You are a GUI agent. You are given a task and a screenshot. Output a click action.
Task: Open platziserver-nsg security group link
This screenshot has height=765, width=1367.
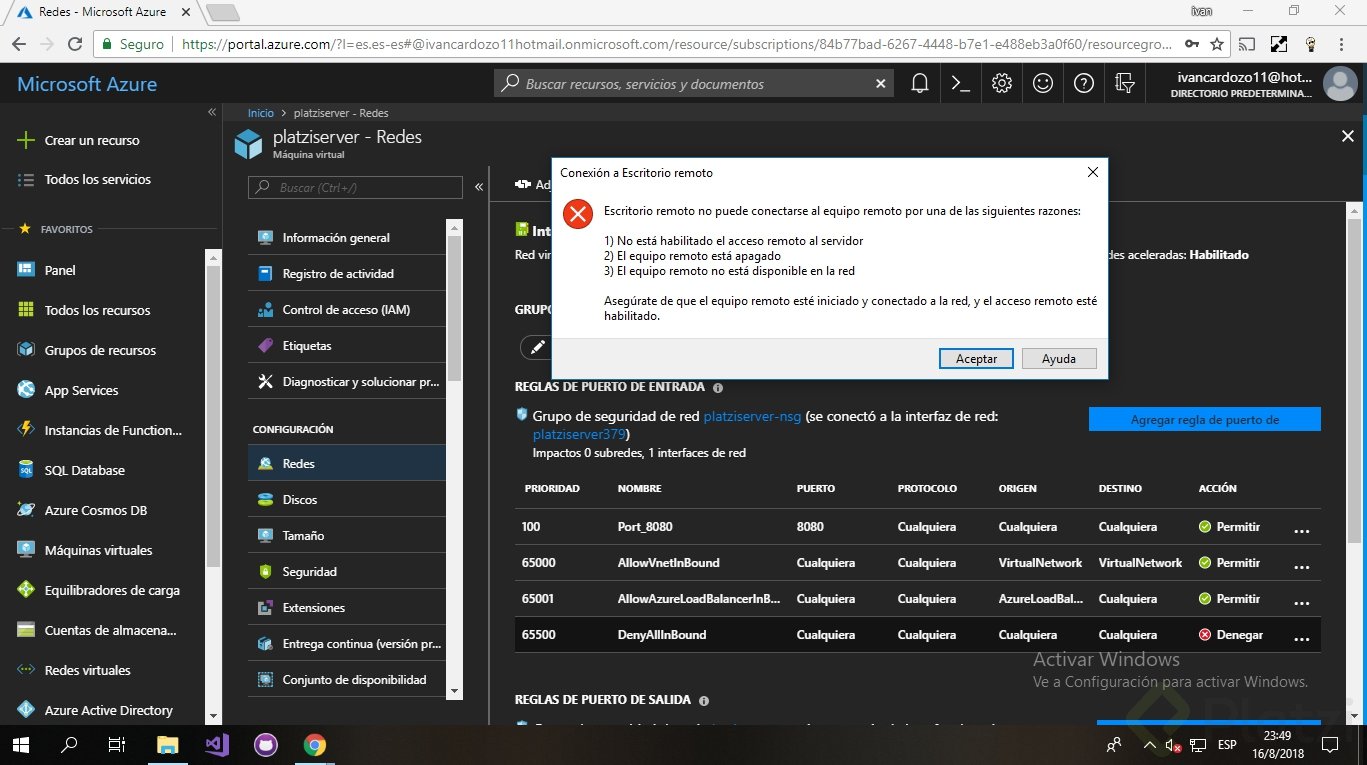pos(752,417)
